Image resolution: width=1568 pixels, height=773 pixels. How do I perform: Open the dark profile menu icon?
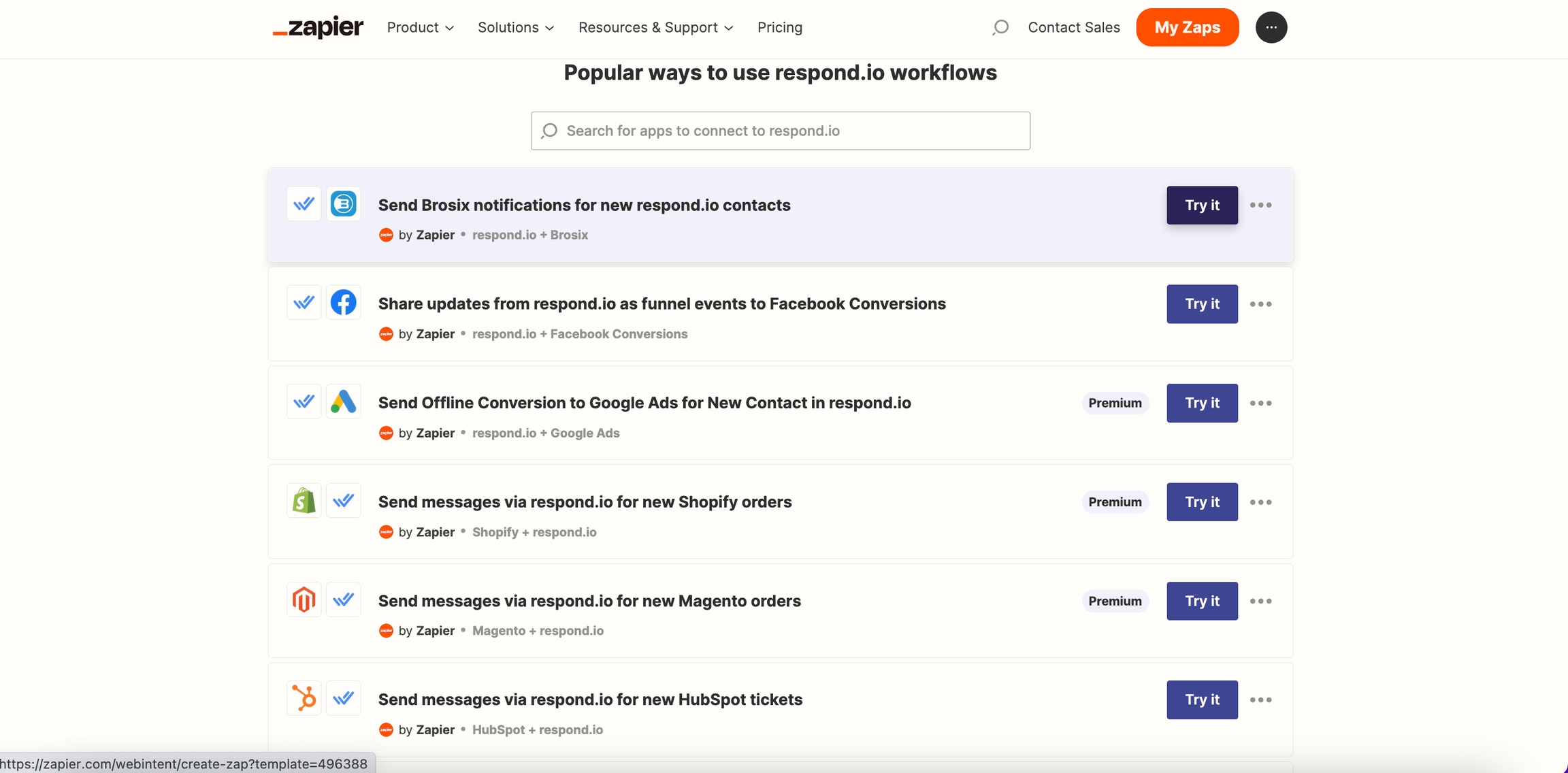[1271, 27]
